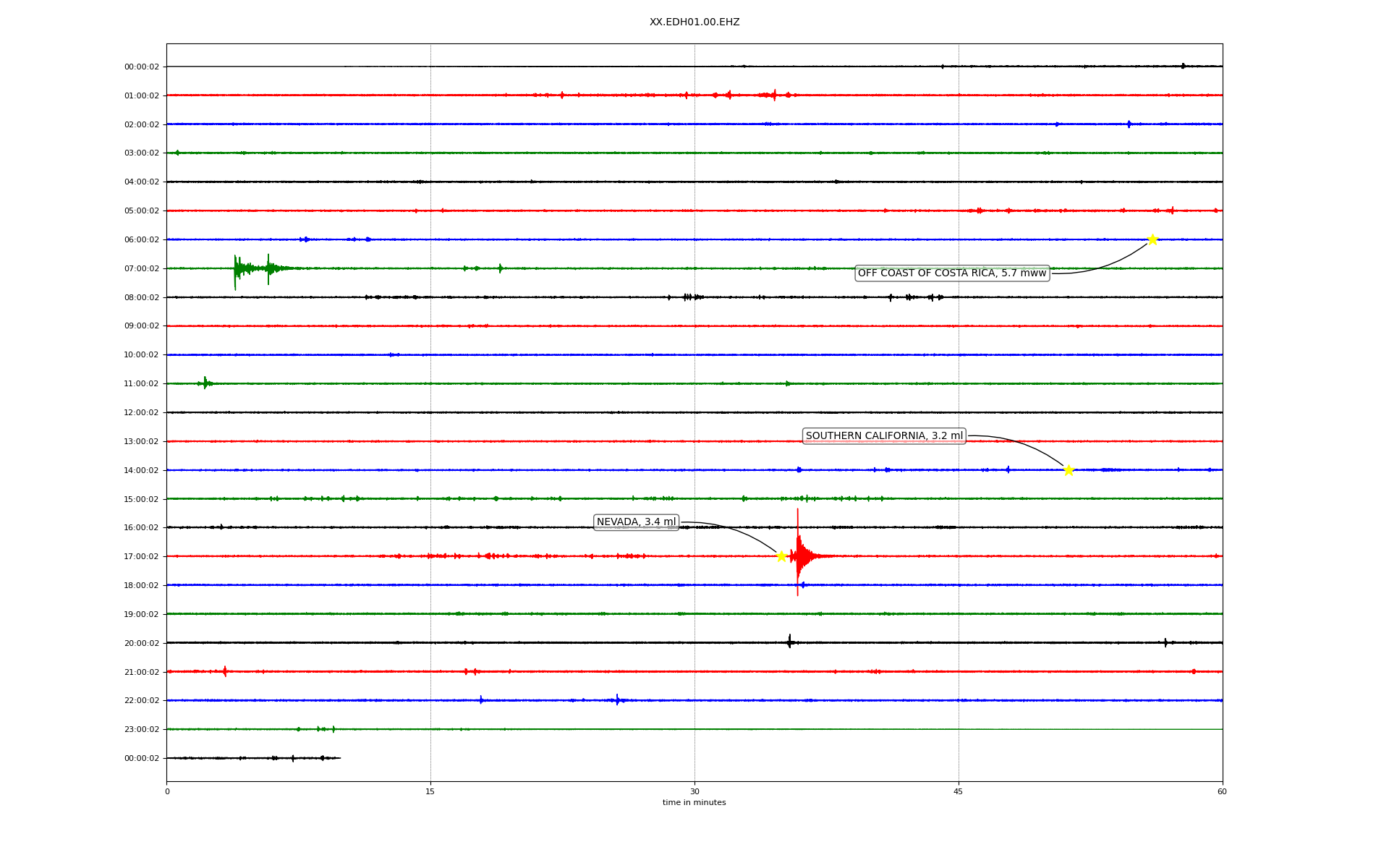
Task: Click the yellow star next to the Nevada event
Action: [781, 556]
